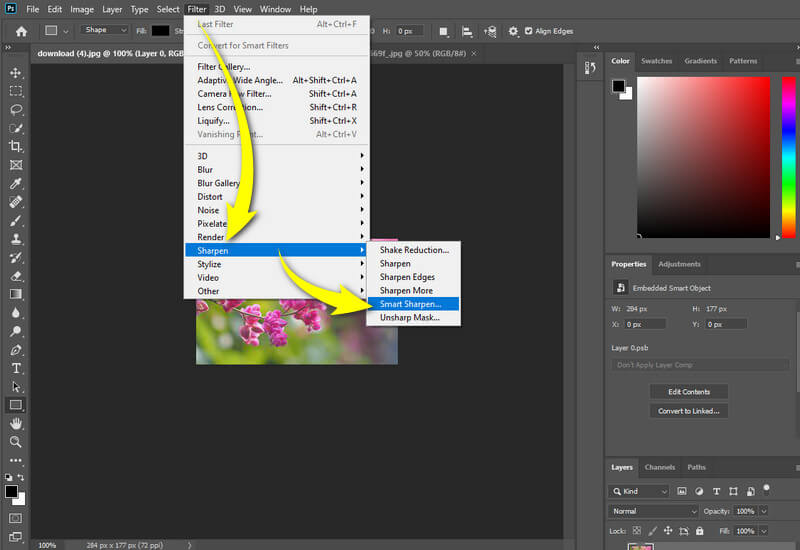Select the Hand tool
The height and width of the screenshot is (550, 800).
pyautogui.click(x=16, y=423)
